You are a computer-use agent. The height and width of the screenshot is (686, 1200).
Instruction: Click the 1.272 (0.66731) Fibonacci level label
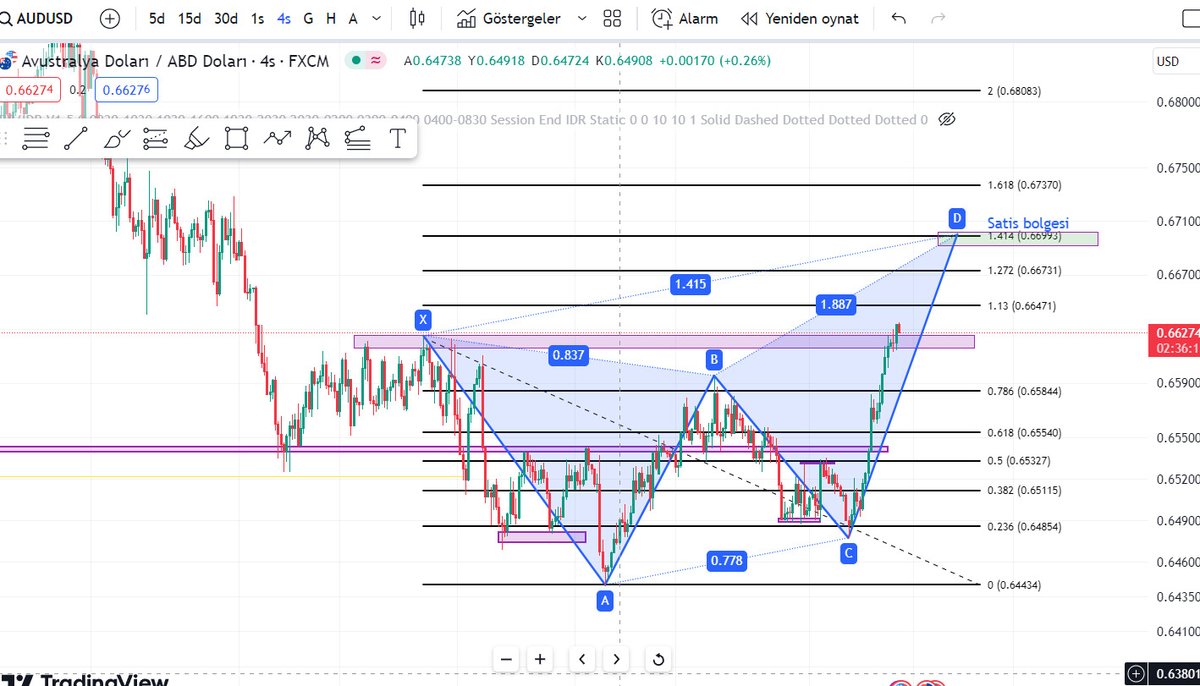[1024, 271]
